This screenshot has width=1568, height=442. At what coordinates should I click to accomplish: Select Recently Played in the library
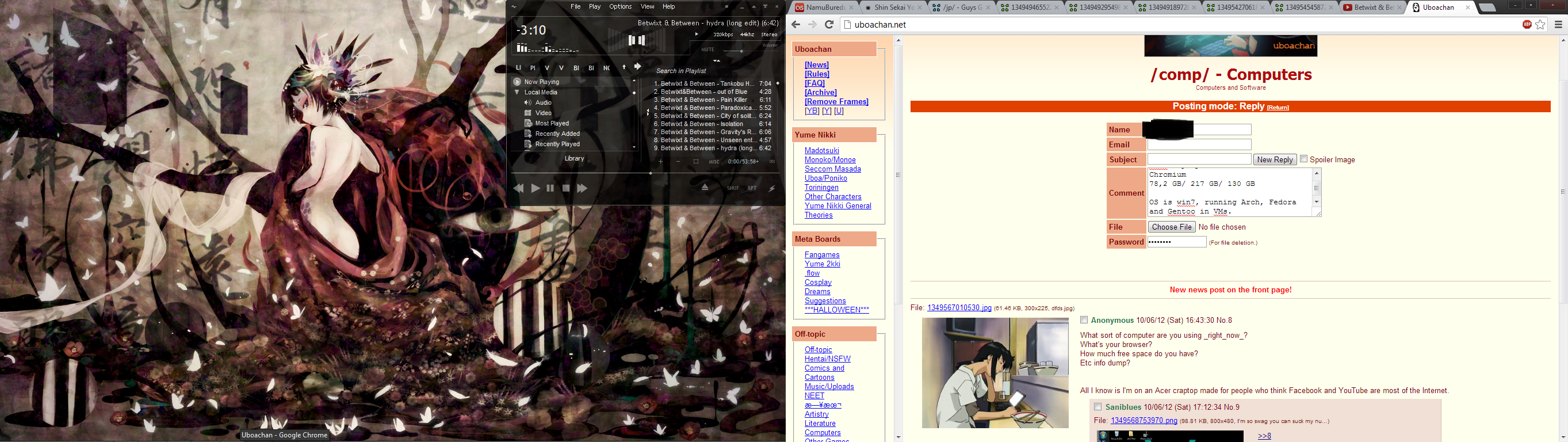557,144
